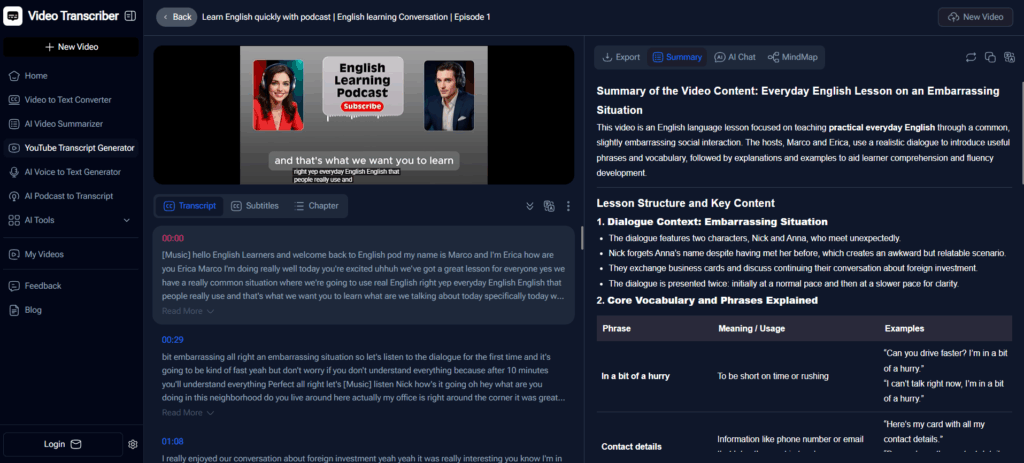Open AI Podcast to Transcript page
The height and width of the screenshot is (463, 1024).
(x=71, y=196)
